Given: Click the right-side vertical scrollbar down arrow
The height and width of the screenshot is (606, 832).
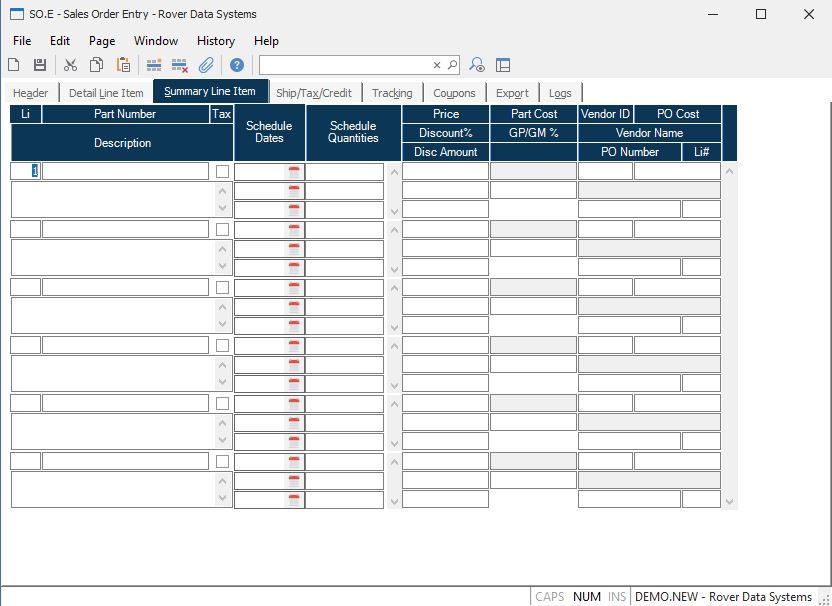Looking at the screenshot, I should (729, 501).
